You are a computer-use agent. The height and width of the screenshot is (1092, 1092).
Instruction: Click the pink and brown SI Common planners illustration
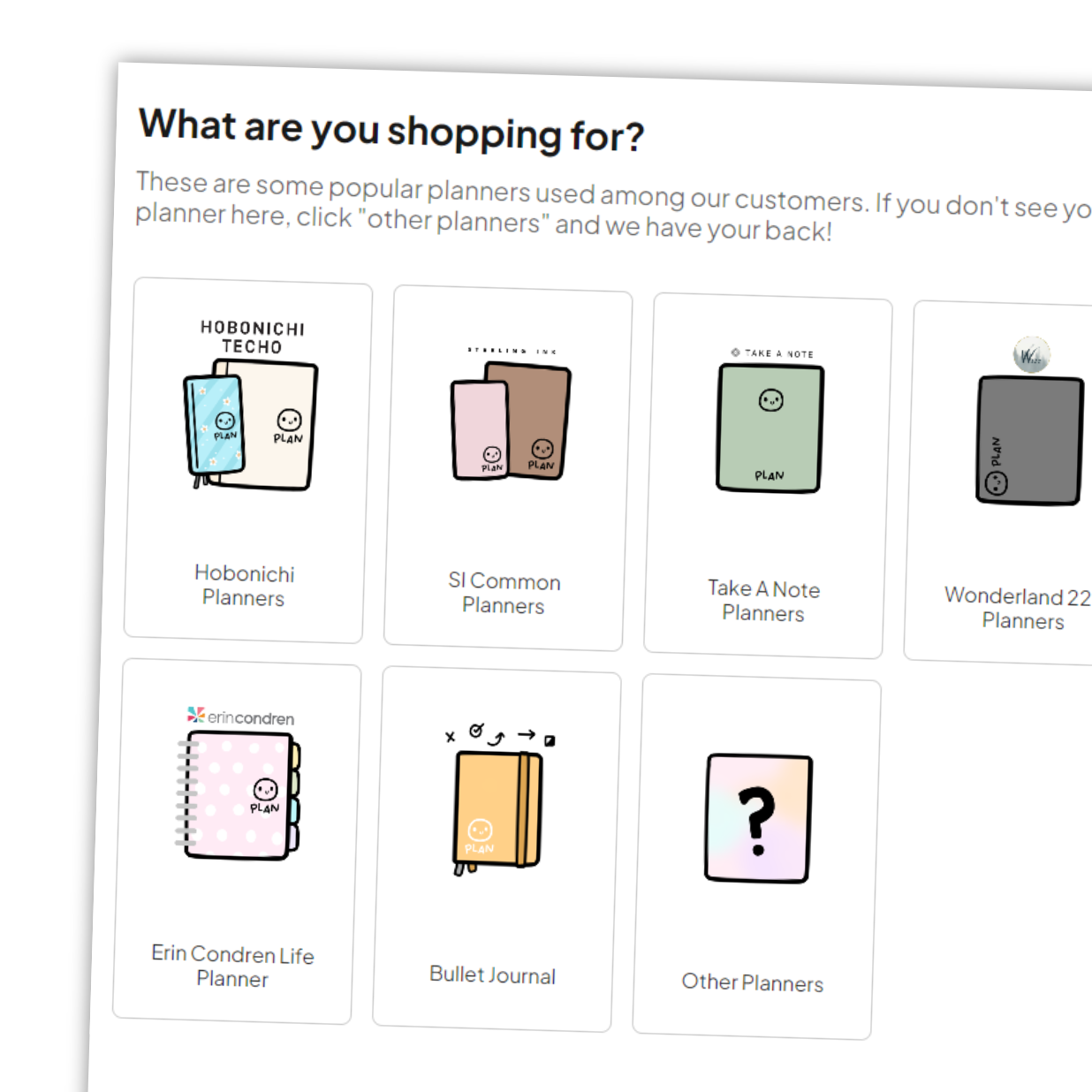click(x=511, y=422)
